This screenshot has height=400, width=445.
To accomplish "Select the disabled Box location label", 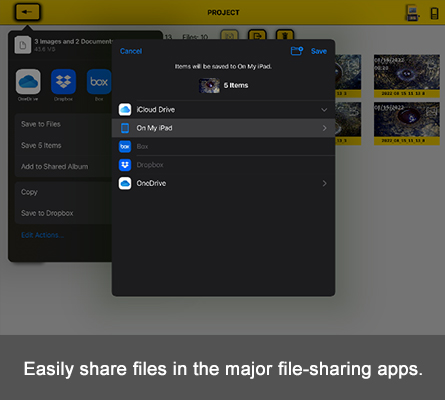I will pos(142,146).
